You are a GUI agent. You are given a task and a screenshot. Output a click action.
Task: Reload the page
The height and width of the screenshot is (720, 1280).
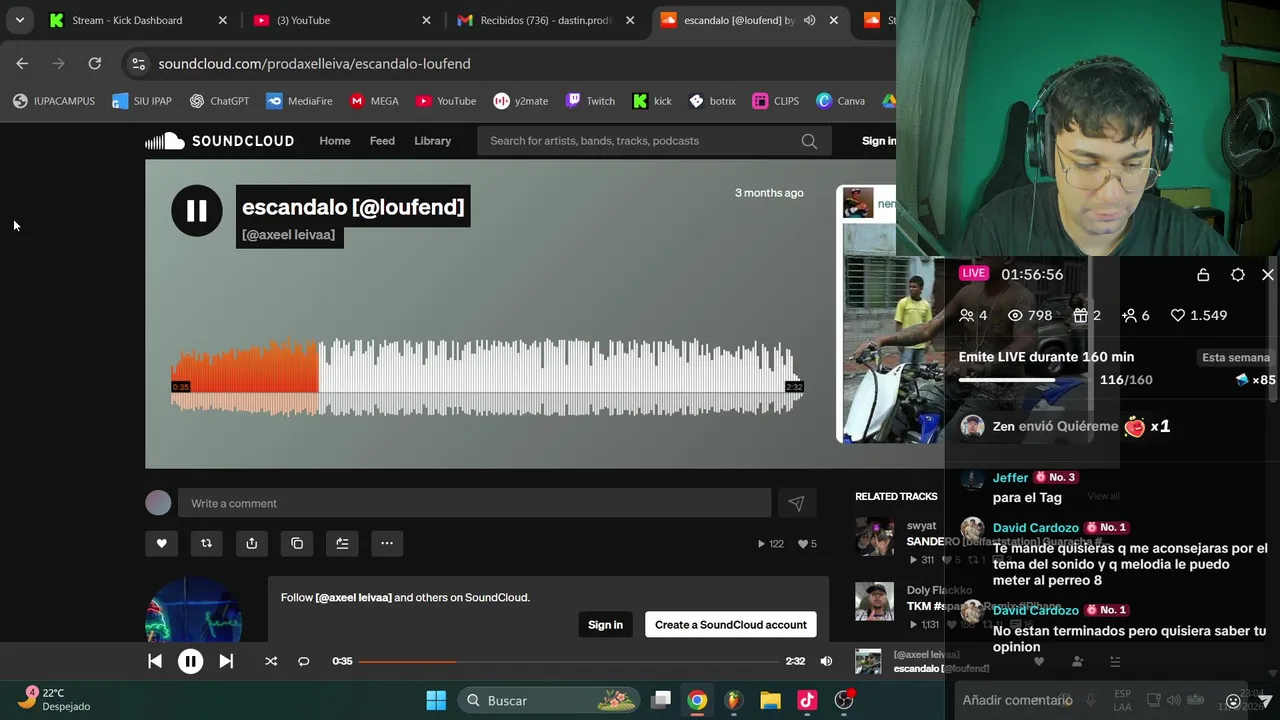94,63
